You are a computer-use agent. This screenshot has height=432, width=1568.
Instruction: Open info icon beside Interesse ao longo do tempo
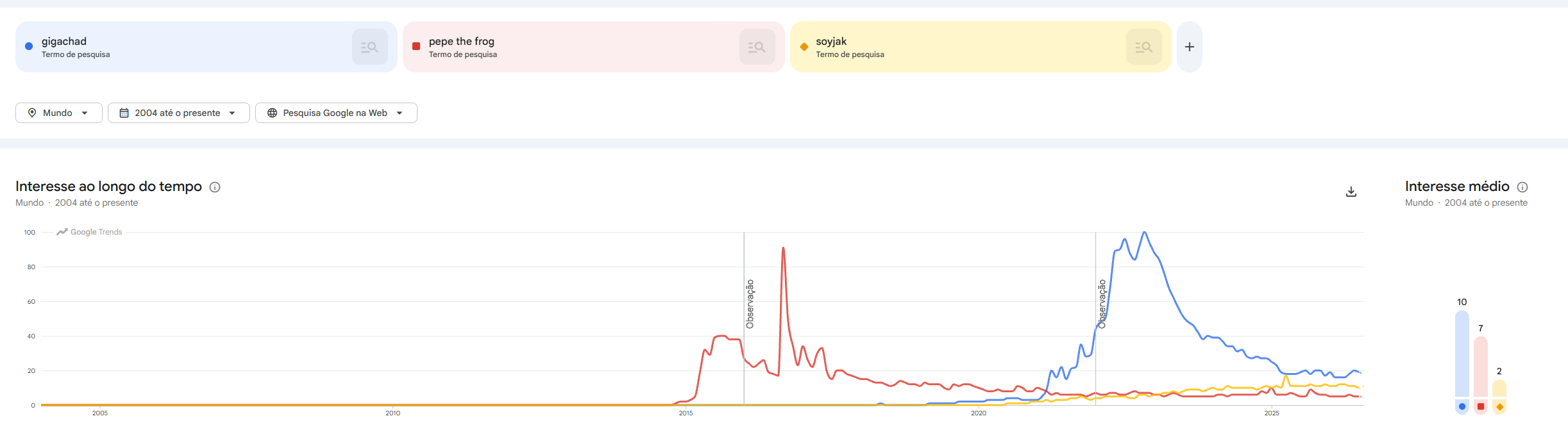click(215, 187)
